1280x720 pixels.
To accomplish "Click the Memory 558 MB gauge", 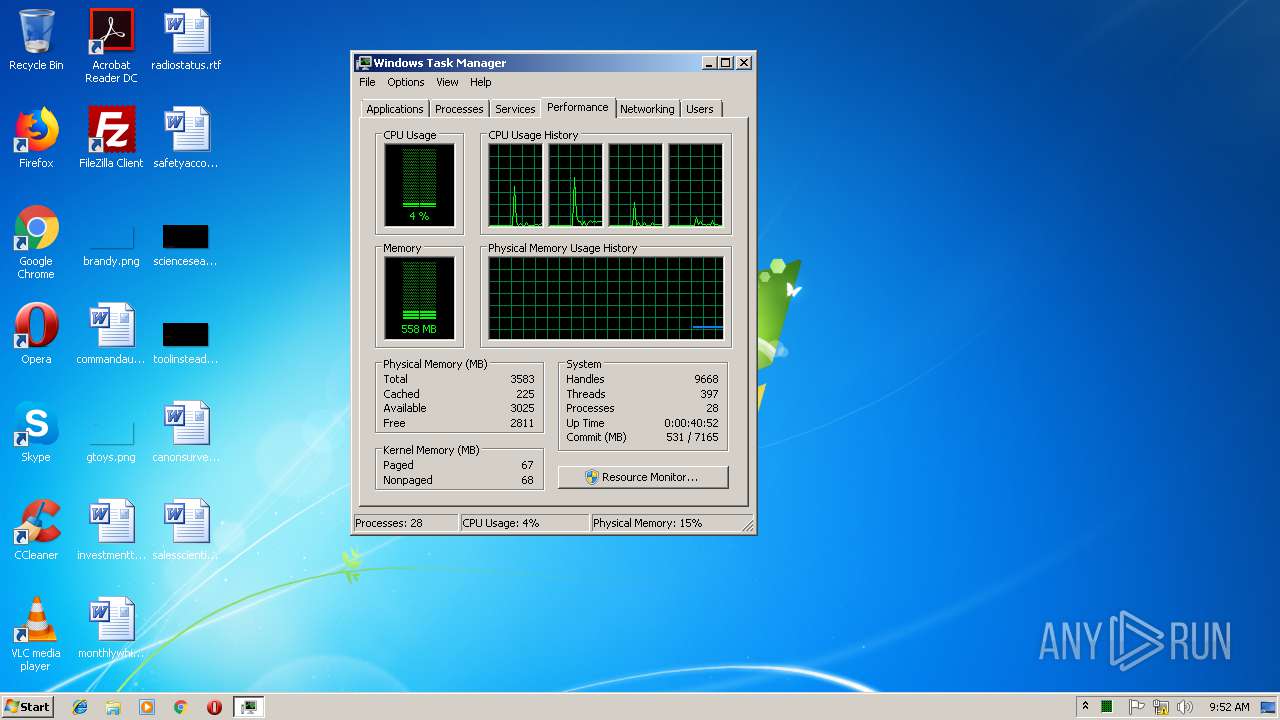I will point(419,298).
